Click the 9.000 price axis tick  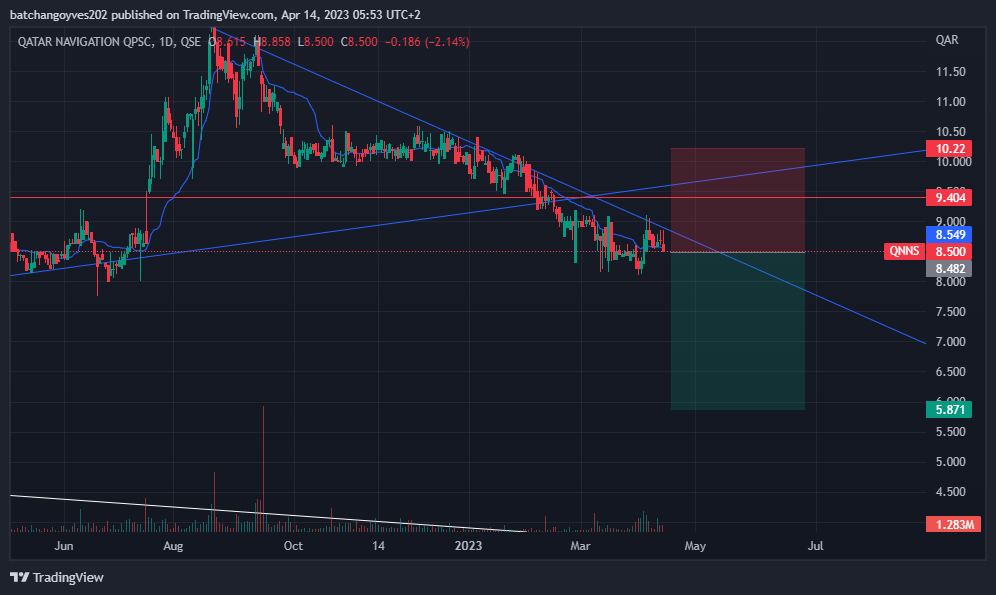tap(950, 222)
